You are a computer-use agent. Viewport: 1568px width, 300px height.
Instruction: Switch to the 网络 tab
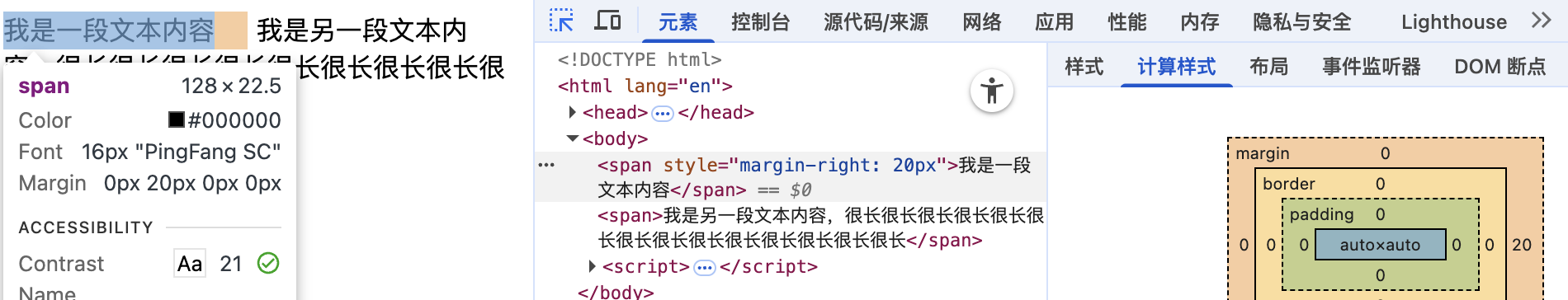(981, 22)
